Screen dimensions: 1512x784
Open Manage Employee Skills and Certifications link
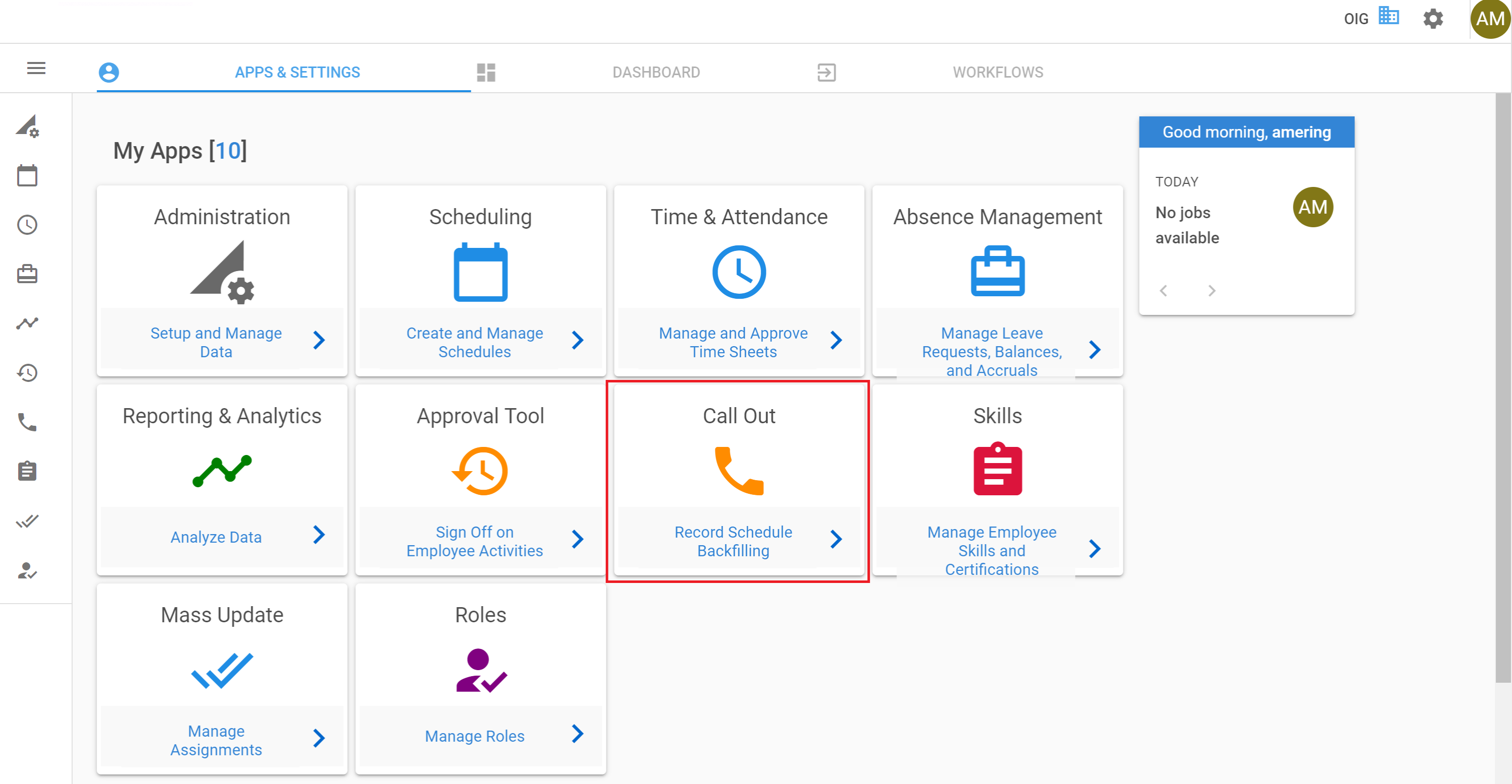pyautogui.click(x=991, y=550)
